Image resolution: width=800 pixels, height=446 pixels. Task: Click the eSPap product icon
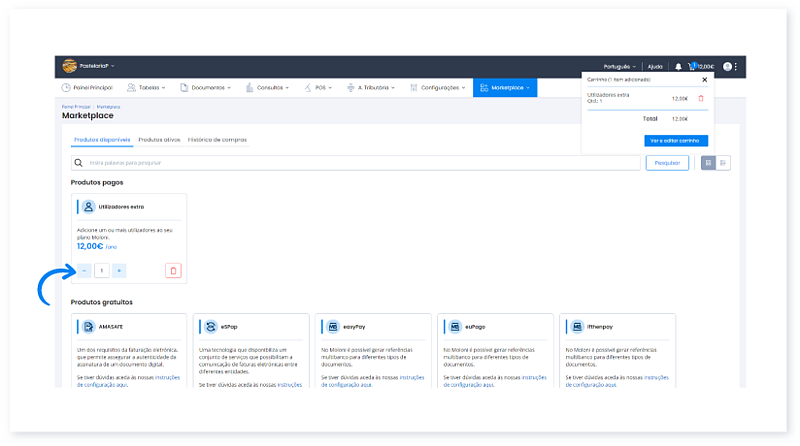point(210,327)
